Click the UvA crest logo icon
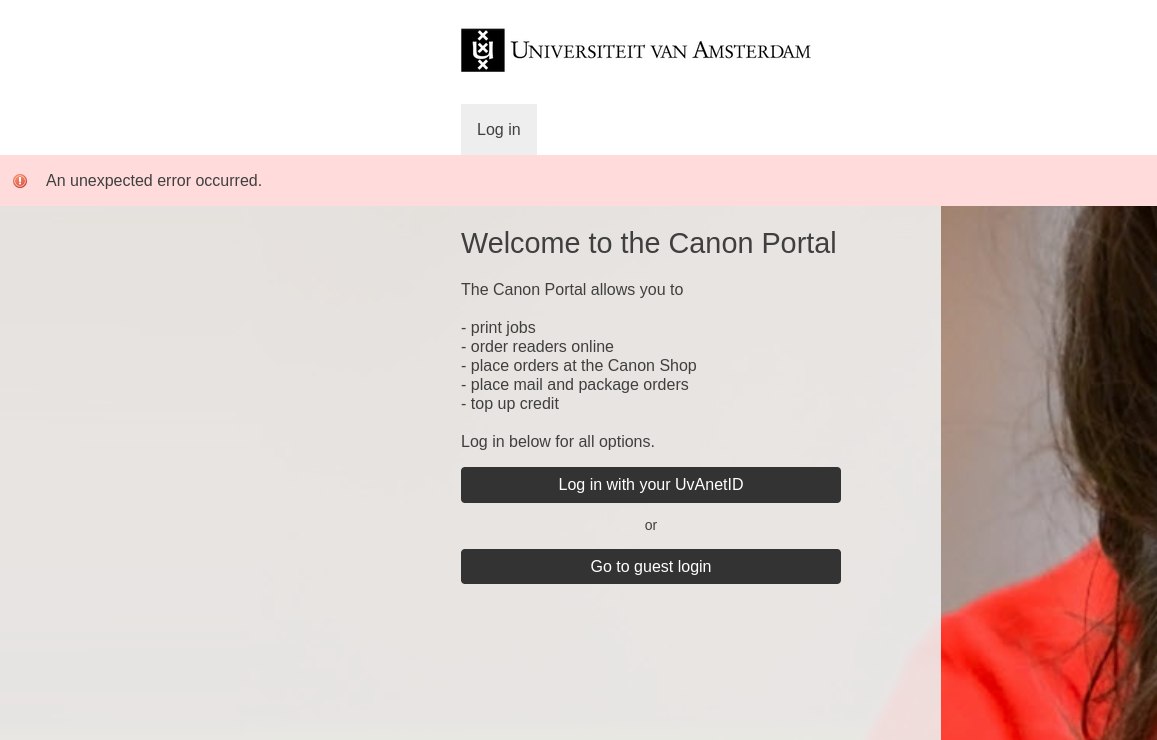This screenshot has width=1157, height=740. pos(482,50)
